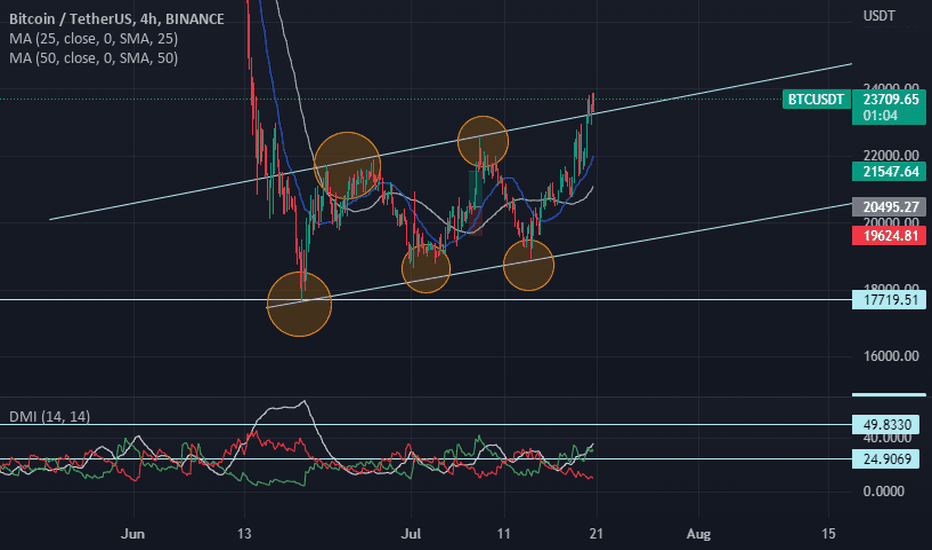Image resolution: width=932 pixels, height=550 pixels.
Task: Click the Jul date on time axis
Action: click(x=411, y=534)
